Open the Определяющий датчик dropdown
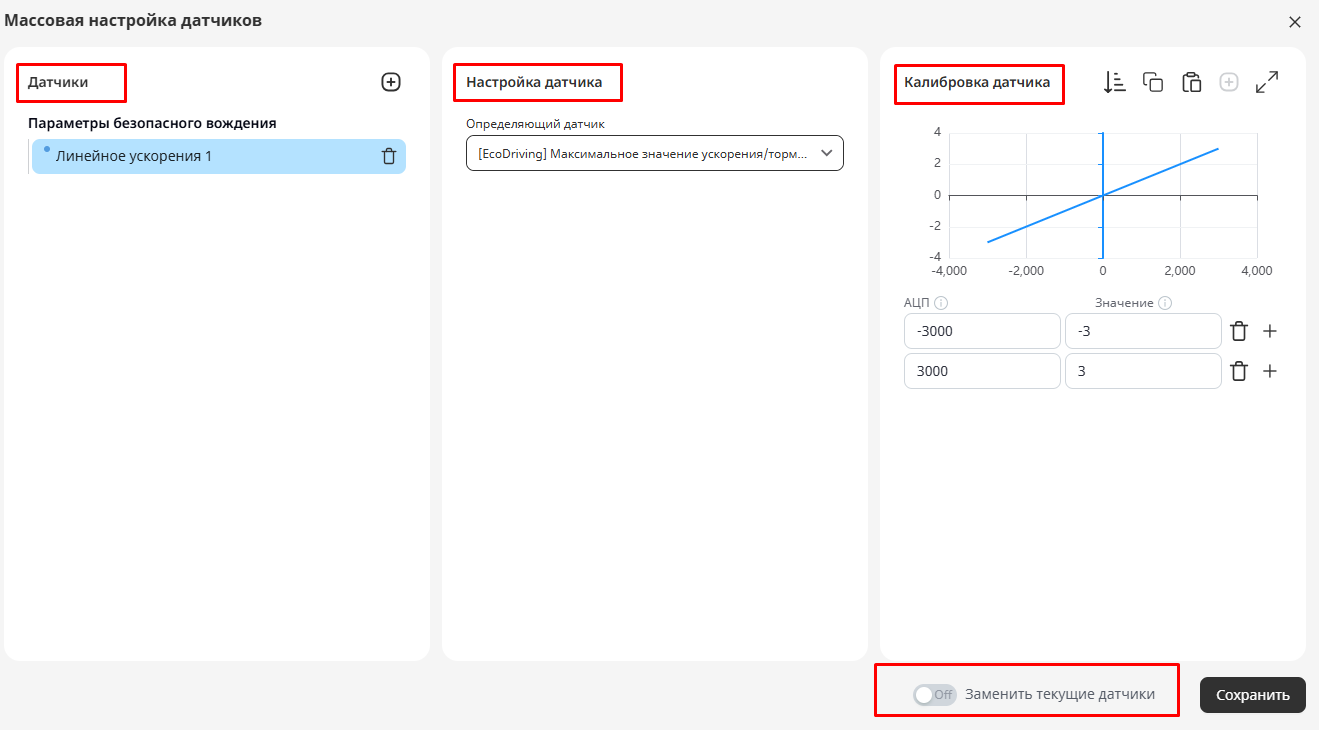This screenshot has height=730, width=1319. tap(655, 153)
